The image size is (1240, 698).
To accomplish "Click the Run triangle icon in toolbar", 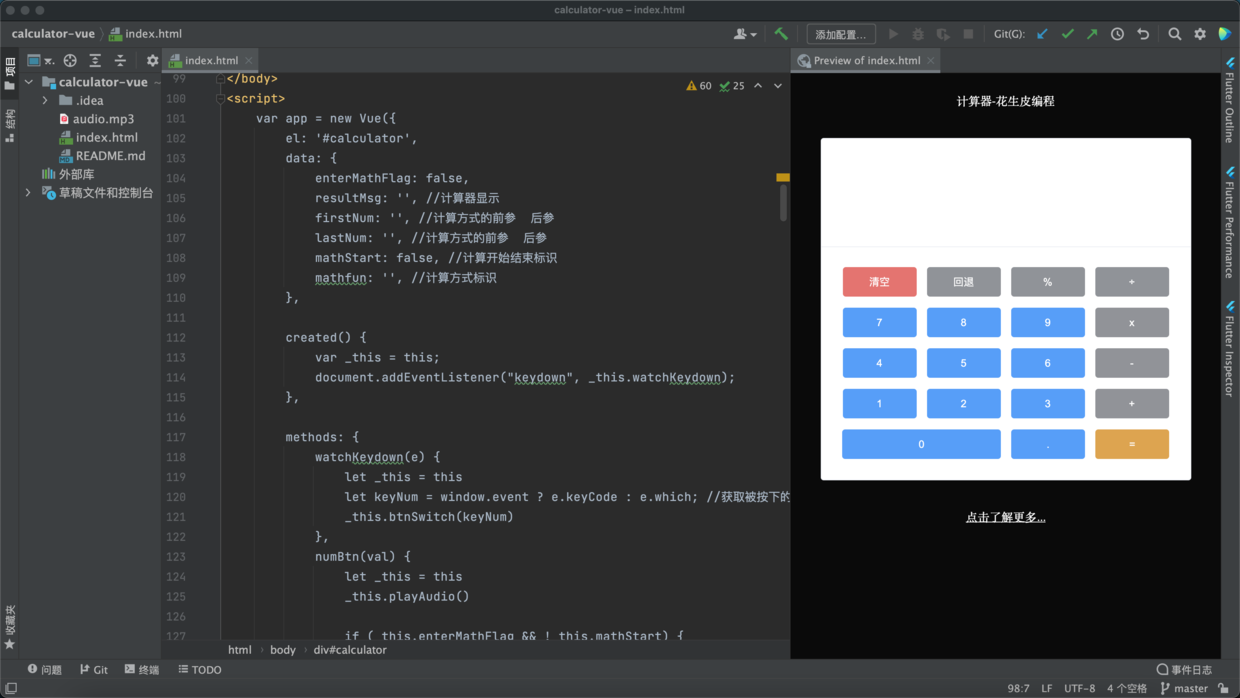I will pos(893,34).
